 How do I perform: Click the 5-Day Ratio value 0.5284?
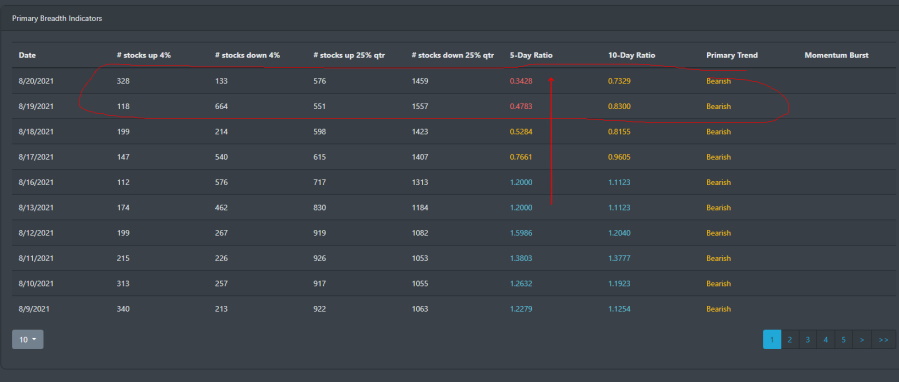point(521,132)
